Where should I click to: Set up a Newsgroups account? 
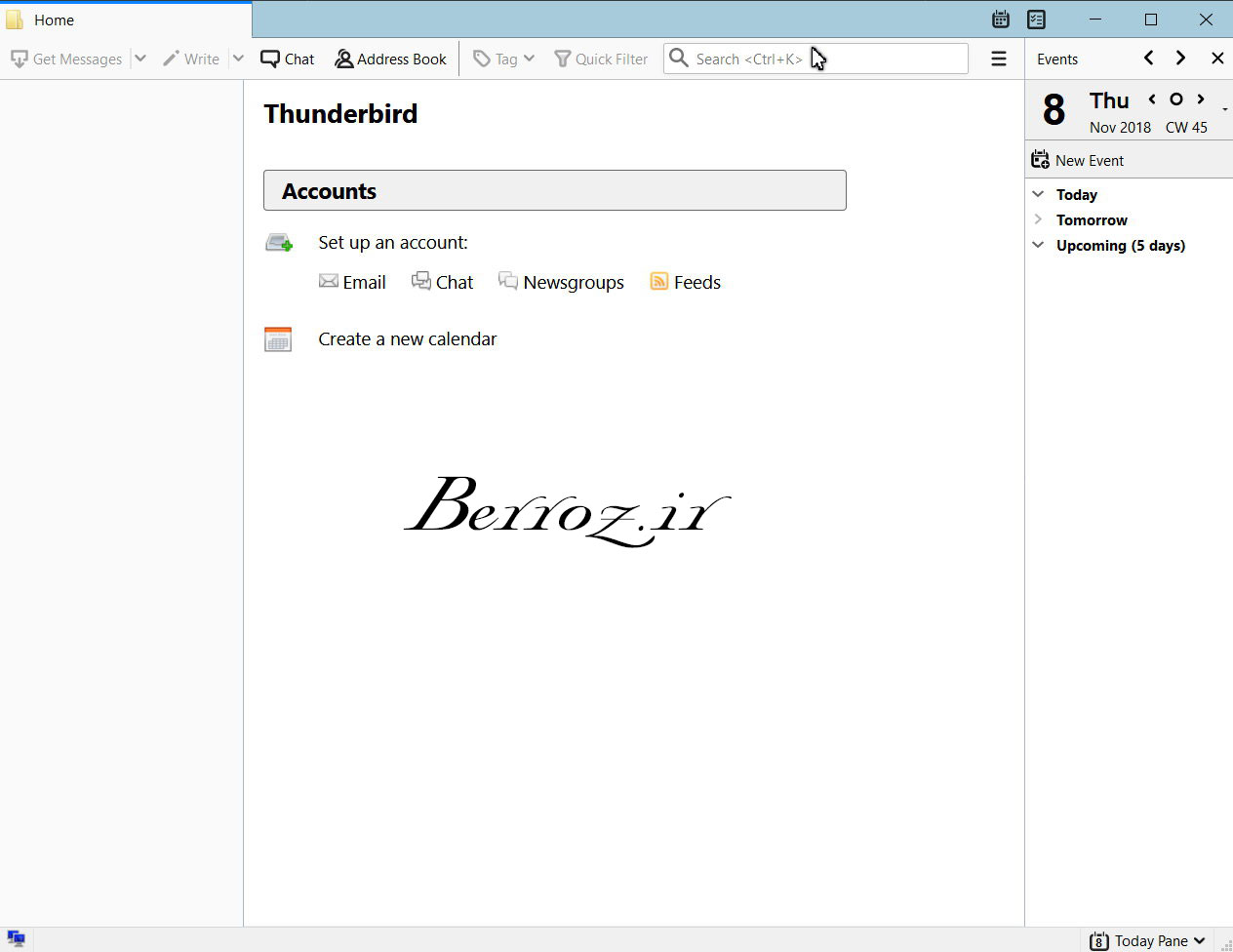pyautogui.click(x=562, y=283)
